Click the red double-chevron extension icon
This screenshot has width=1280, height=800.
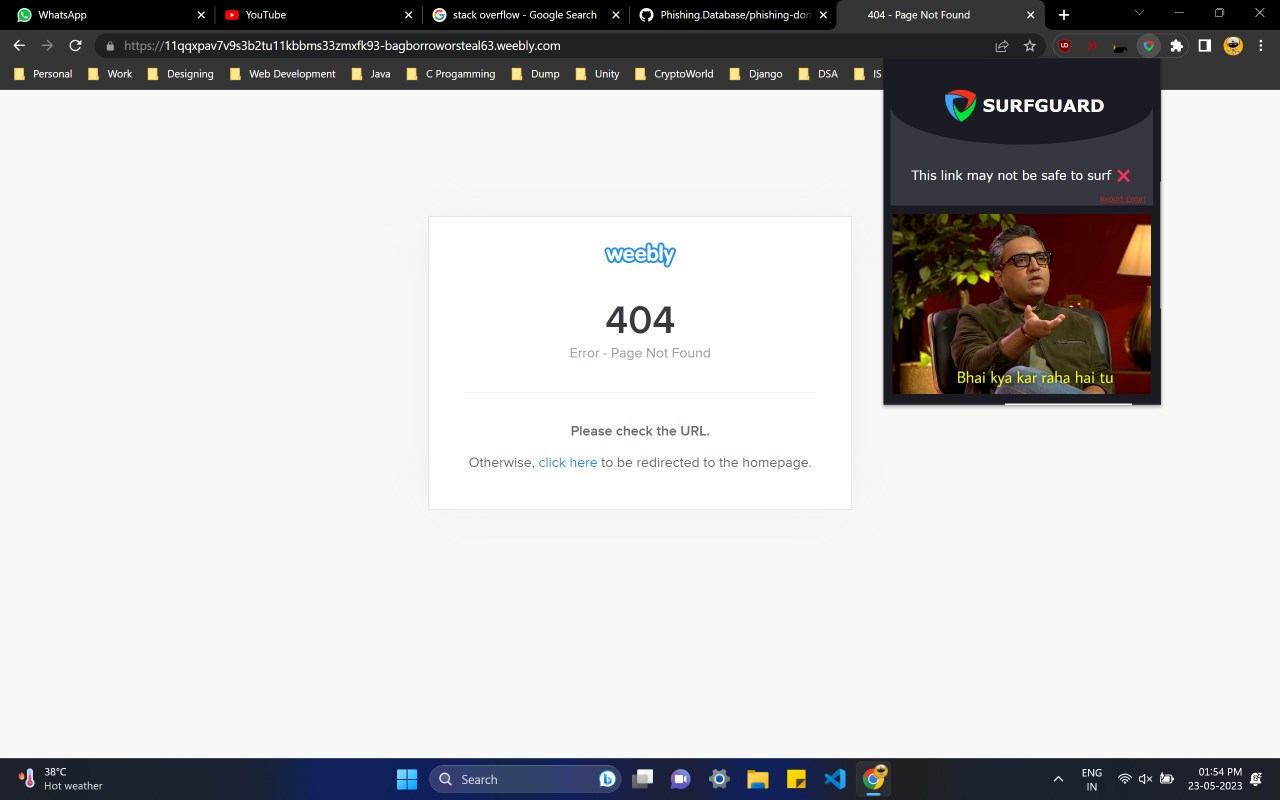click(x=1093, y=46)
